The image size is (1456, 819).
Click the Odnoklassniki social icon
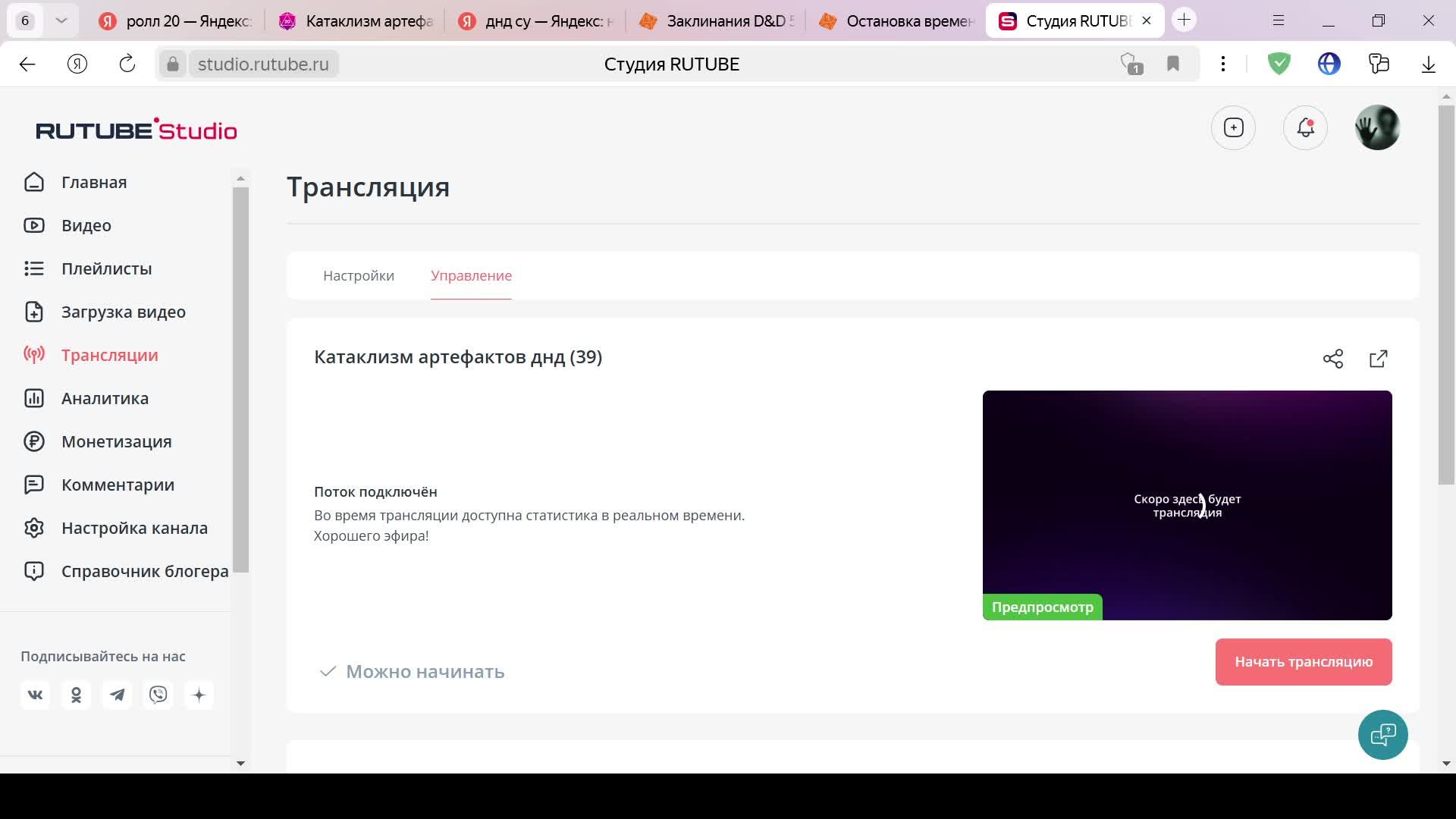[x=76, y=695]
